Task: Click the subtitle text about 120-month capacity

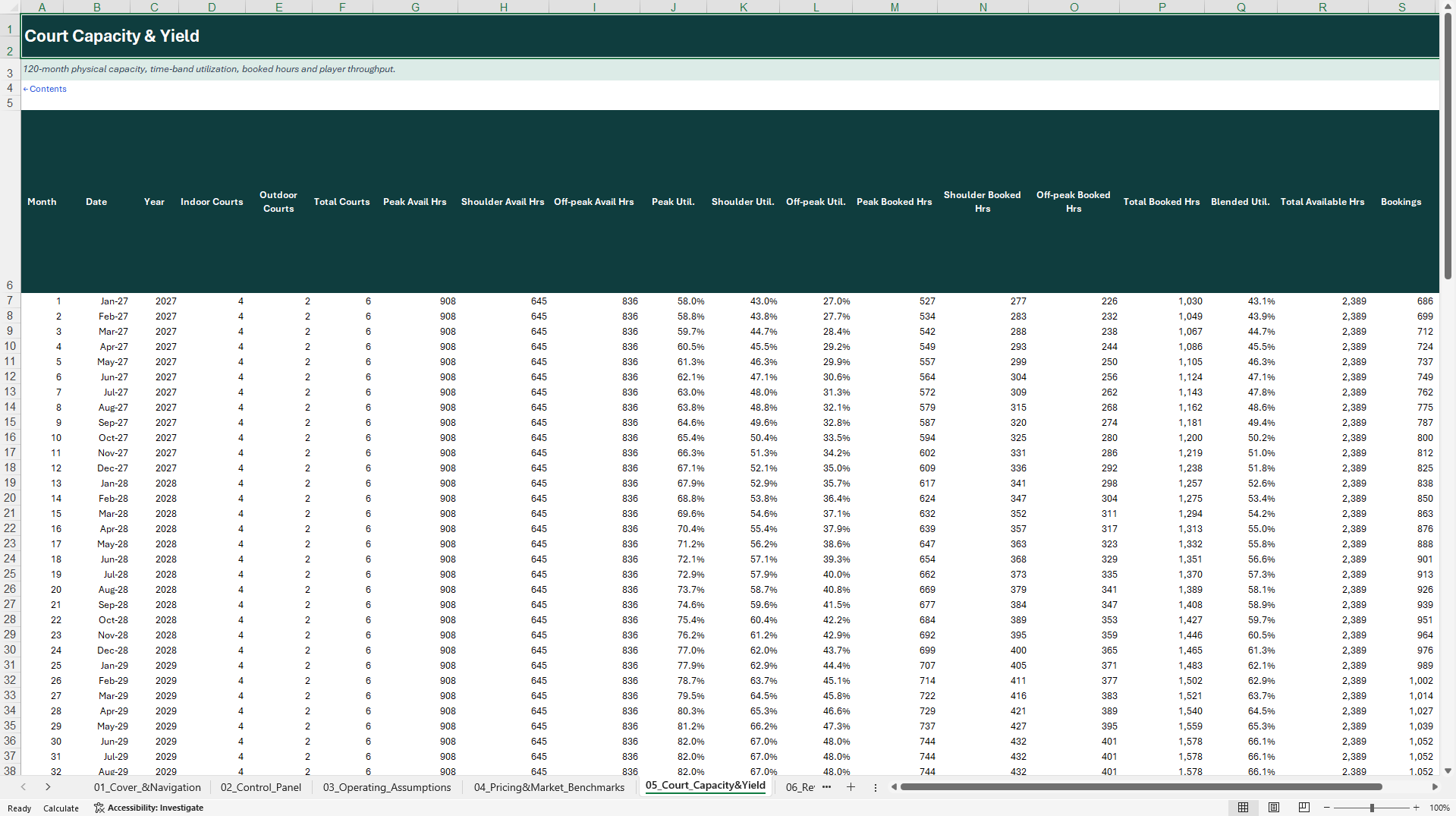Action: click(x=209, y=69)
